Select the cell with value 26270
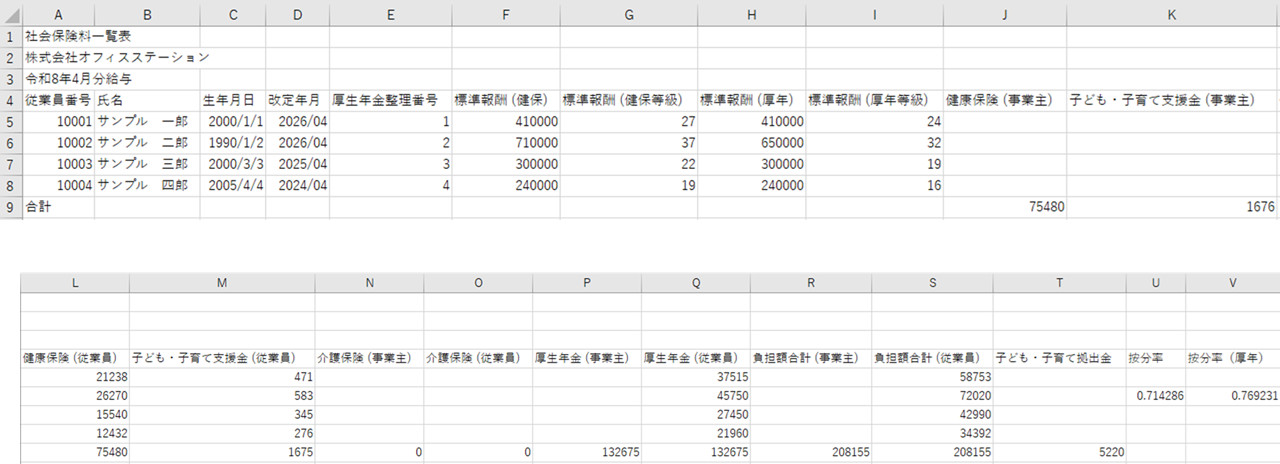 76,396
